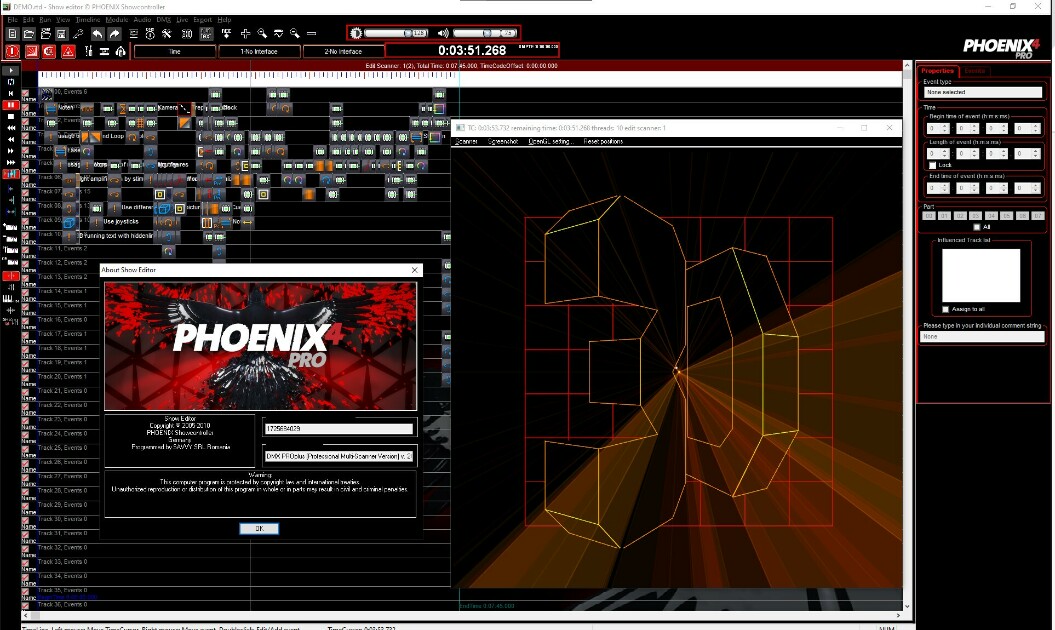
Task: Click the Begin time hours spinner
Action: 937,128
